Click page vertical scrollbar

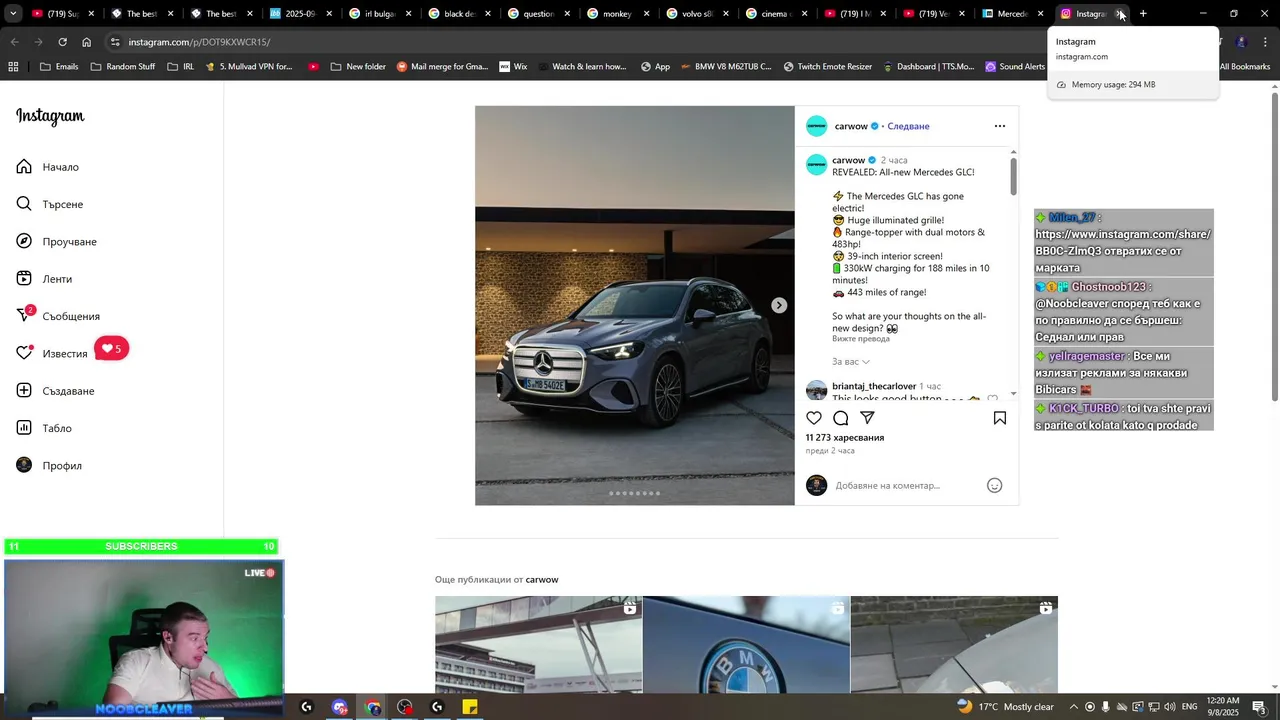click(x=1274, y=245)
